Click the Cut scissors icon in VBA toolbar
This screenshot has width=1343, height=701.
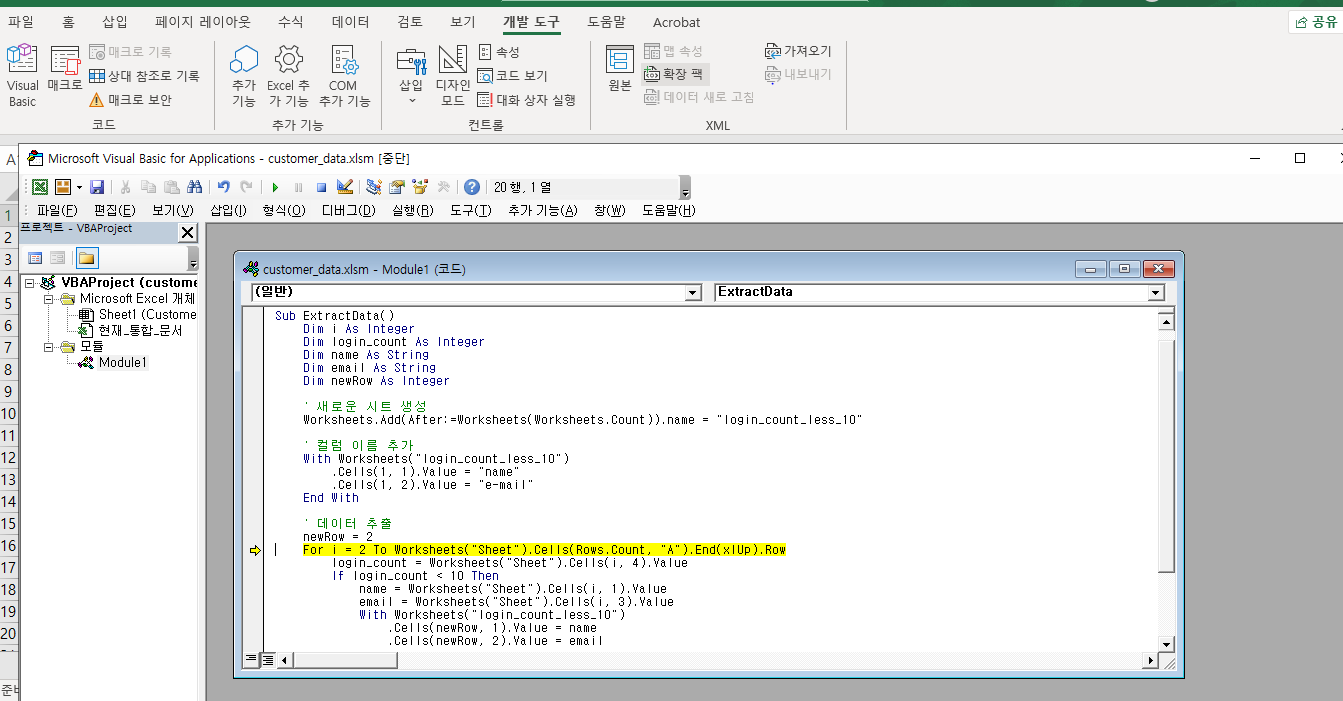(x=126, y=187)
